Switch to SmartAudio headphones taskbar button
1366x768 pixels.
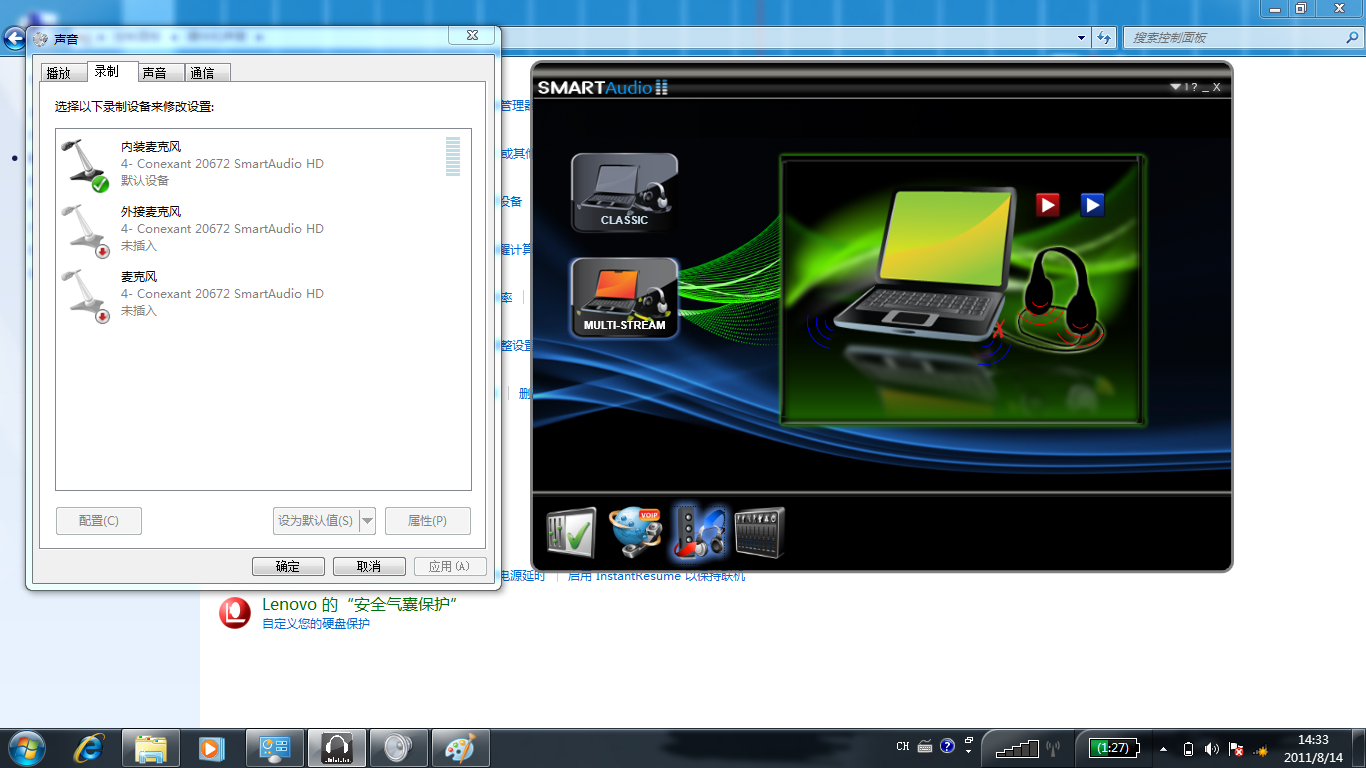[x=337, y=748]
